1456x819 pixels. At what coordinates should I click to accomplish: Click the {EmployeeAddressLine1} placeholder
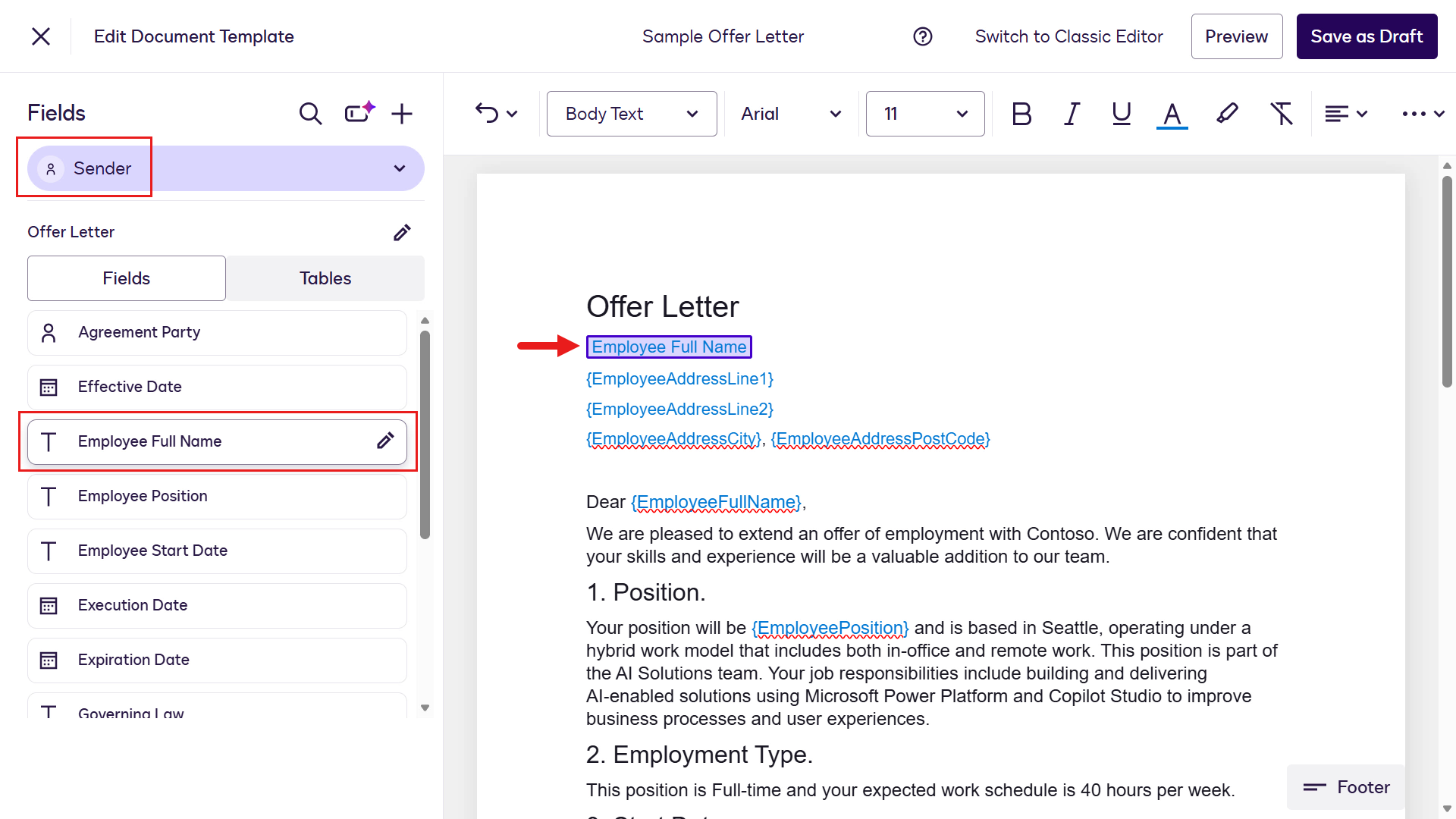(679, 378)
